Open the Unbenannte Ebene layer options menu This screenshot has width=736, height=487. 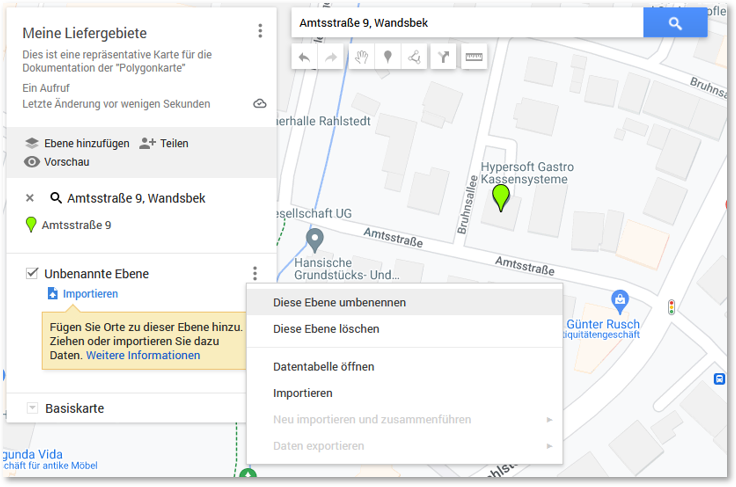(x=255, y=273)
